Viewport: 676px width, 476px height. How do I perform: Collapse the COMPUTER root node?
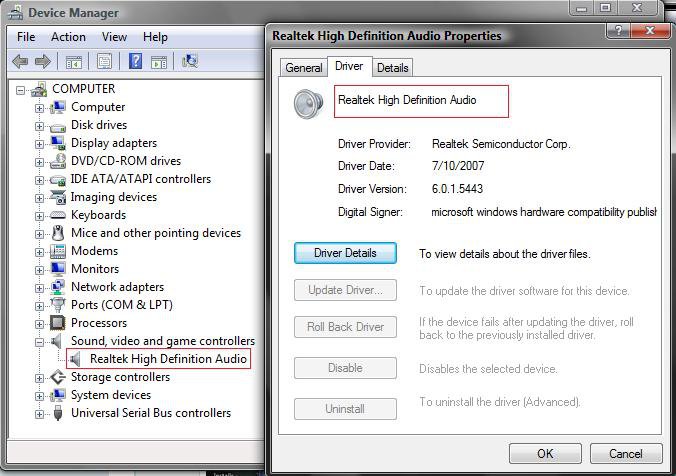(x=20, y=90)
